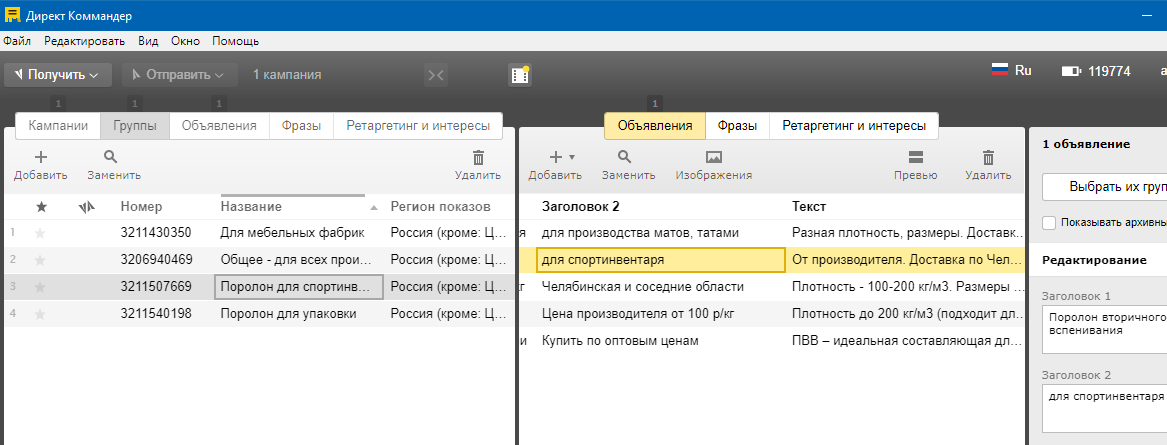Sort groups by the 'Название' column header

251,206
